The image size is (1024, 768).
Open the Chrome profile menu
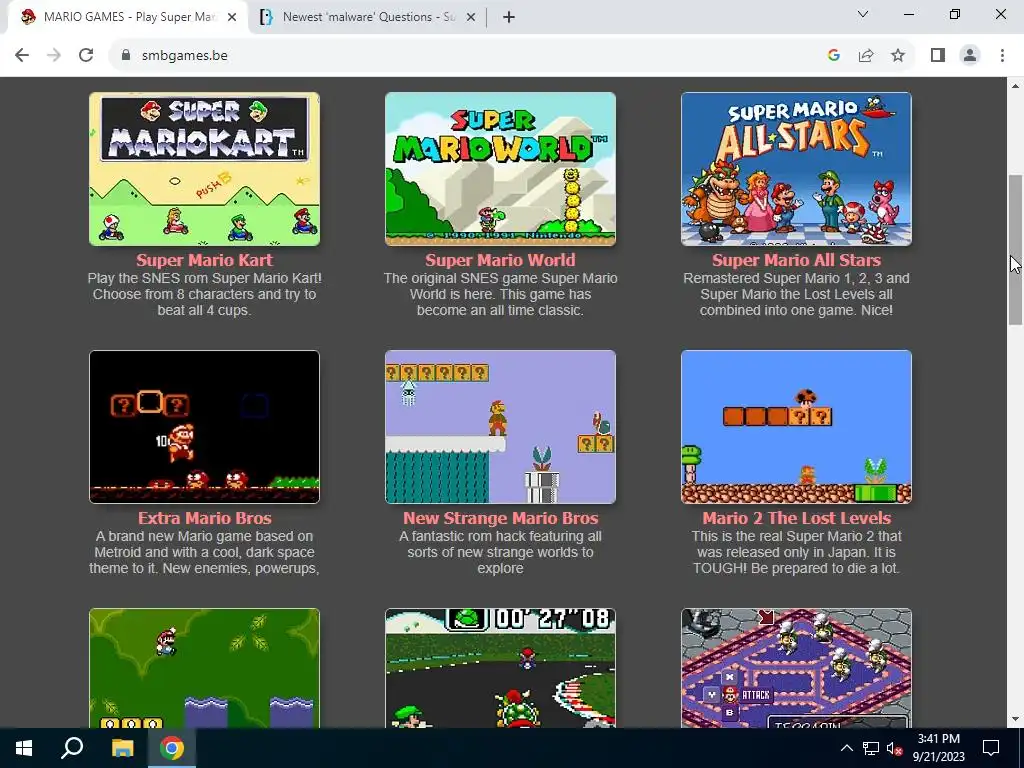coord(970,56)
